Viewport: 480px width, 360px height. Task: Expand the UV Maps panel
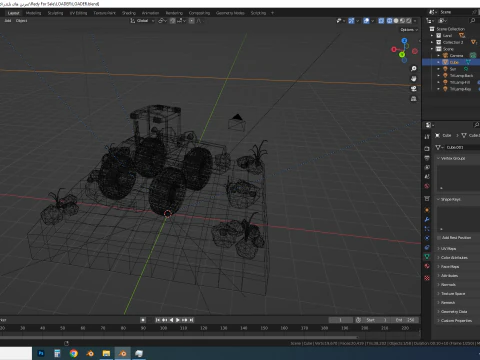(438, 249)
